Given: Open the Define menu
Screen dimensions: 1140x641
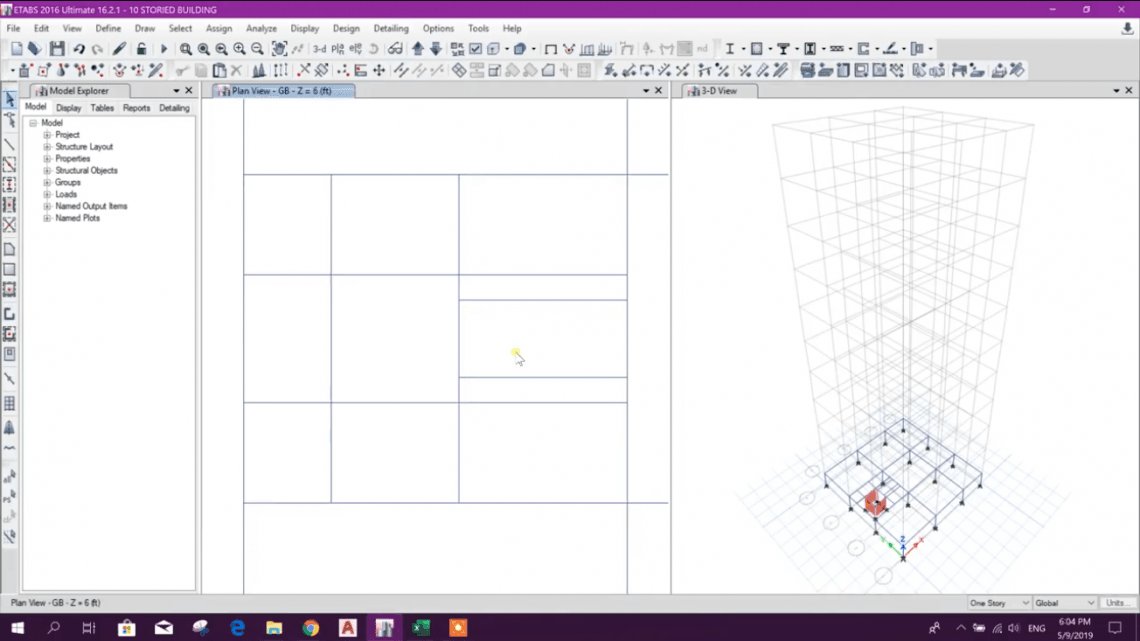Looking at the screenshot, I should pos(108,28).
